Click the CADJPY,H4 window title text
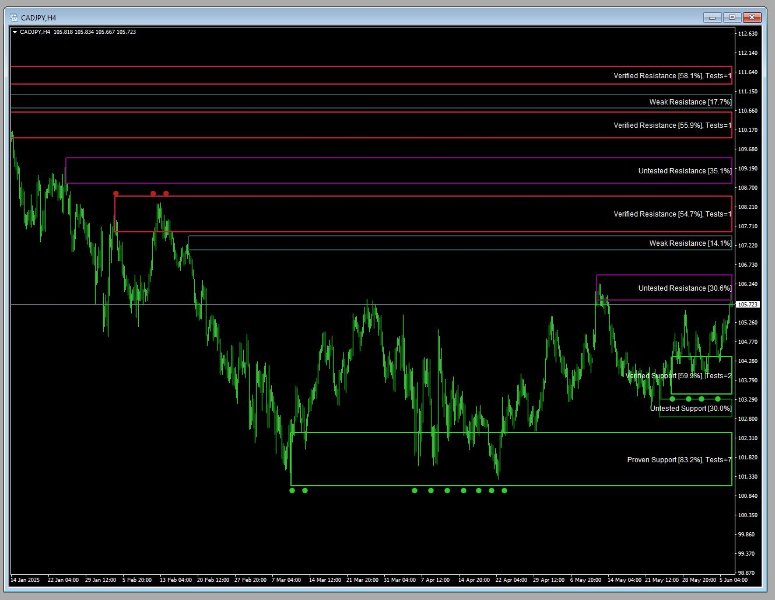The height and width of the screenshot is (600, 775). point(39,18)
